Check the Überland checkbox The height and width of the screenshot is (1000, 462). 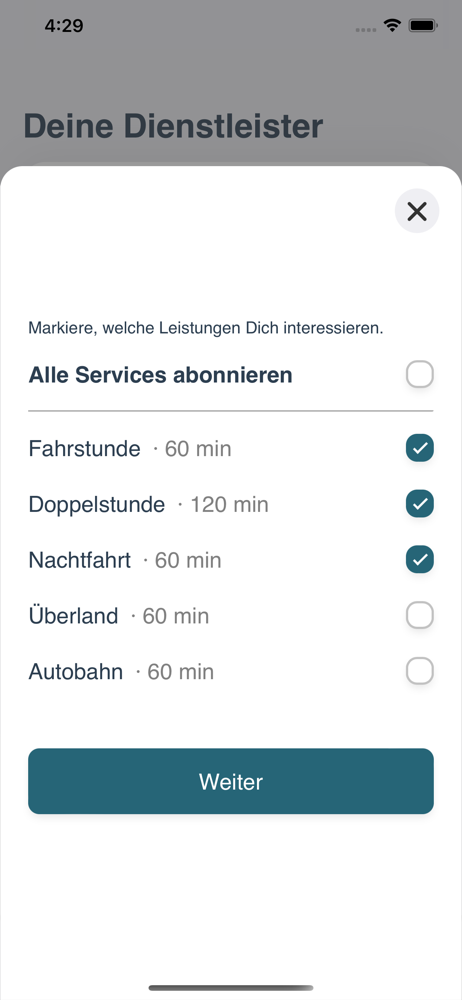[x=420, y=615]
